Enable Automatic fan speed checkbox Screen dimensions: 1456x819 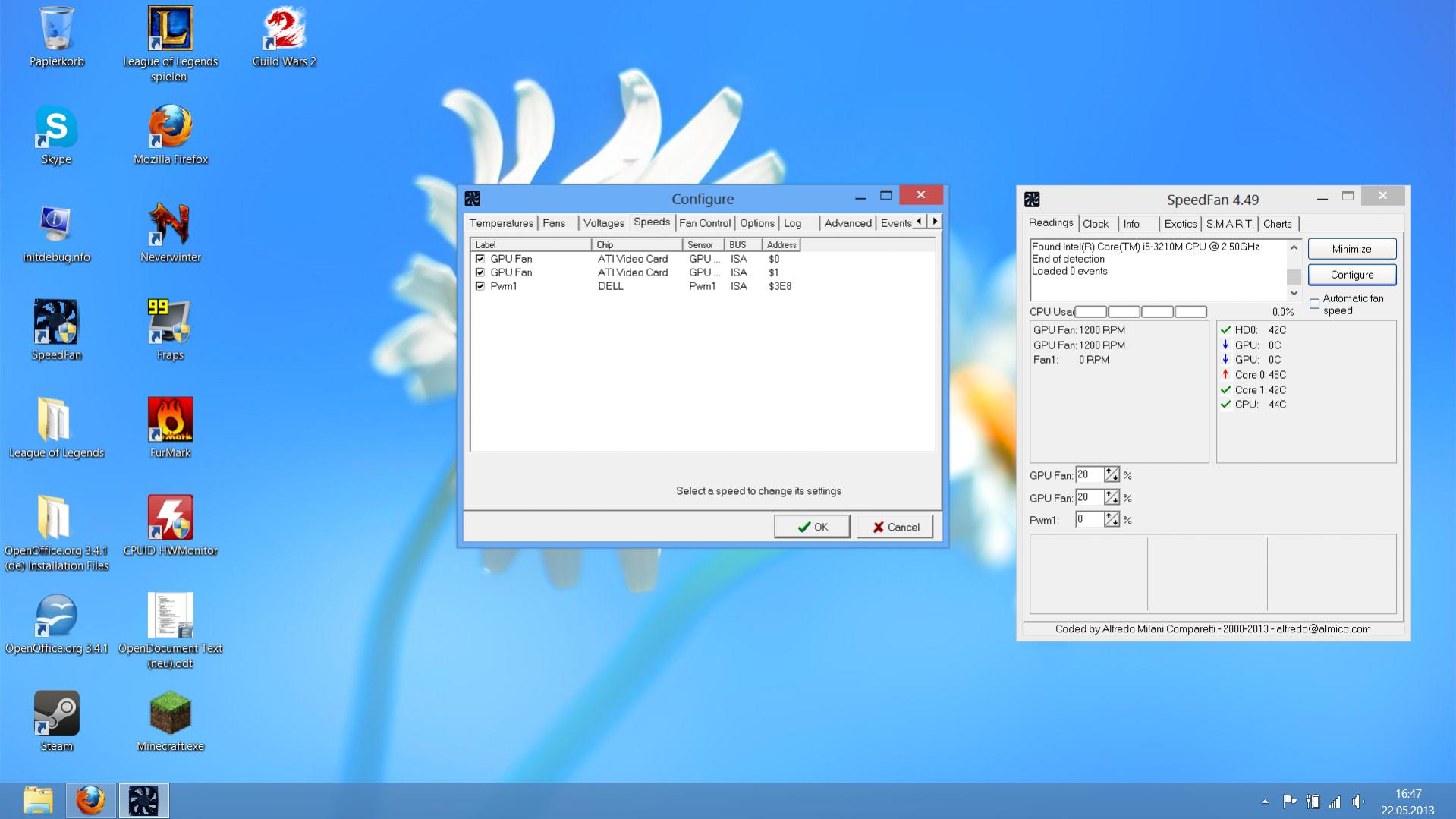pos(1315,304)
